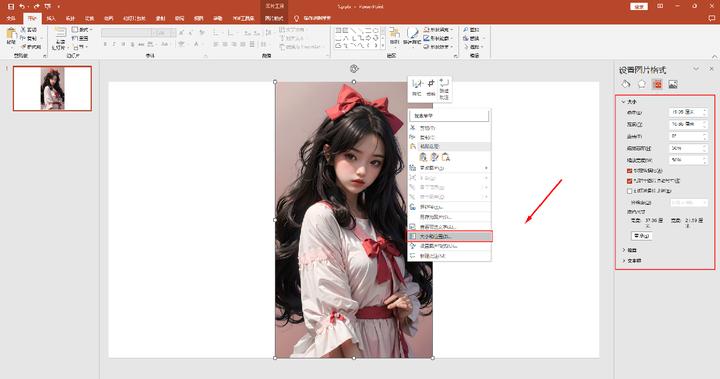The width and height of the screenshot is (720, 379).
Task: Click Cut in the ribbon clipboard group
Action: pyautogui.click(x=28, y=29)
